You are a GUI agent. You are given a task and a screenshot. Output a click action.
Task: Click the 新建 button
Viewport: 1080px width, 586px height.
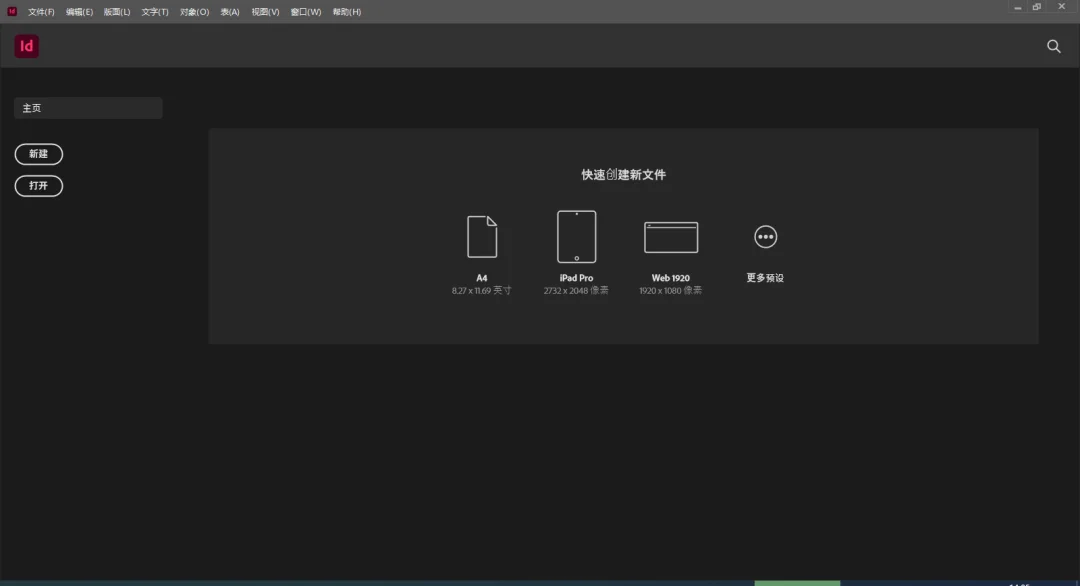[x=39, y=154]
